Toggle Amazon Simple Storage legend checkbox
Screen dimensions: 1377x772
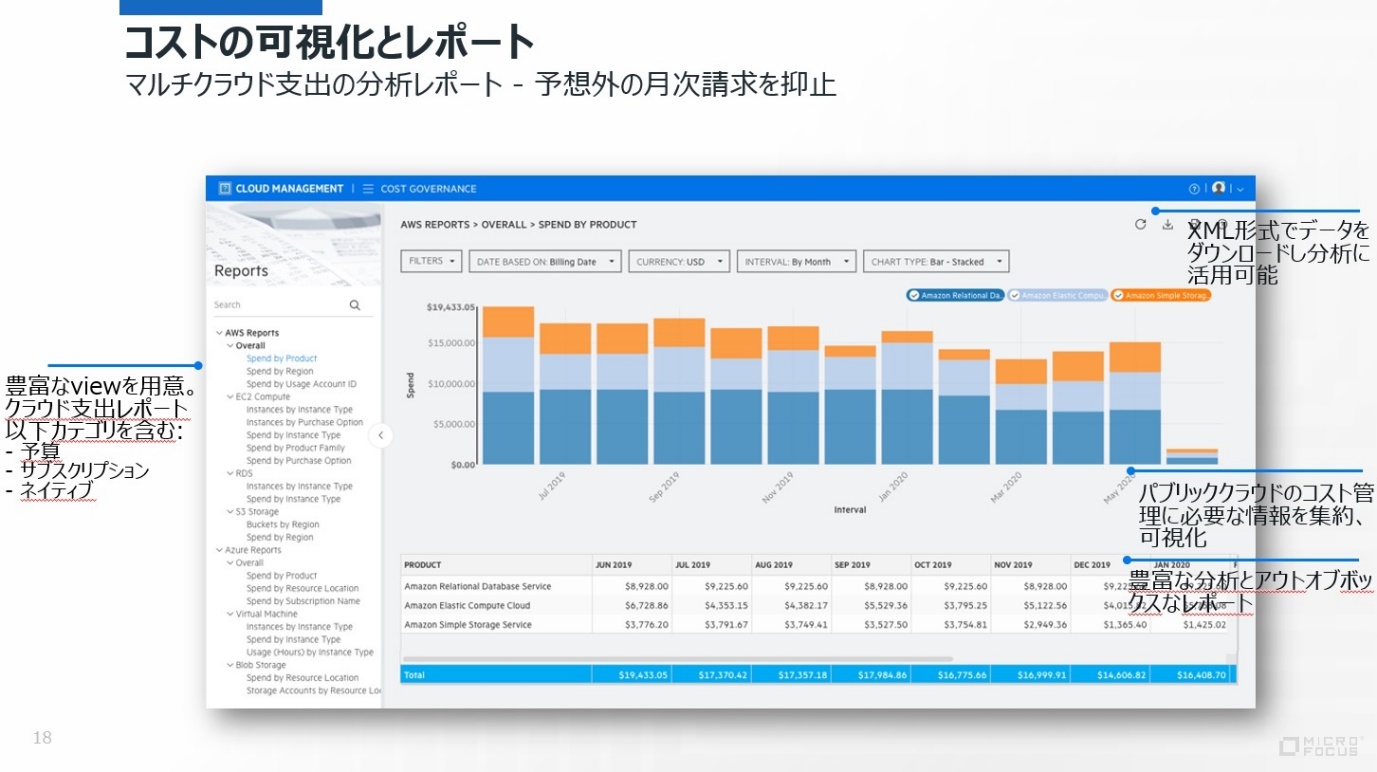(x=1118, y=296)
